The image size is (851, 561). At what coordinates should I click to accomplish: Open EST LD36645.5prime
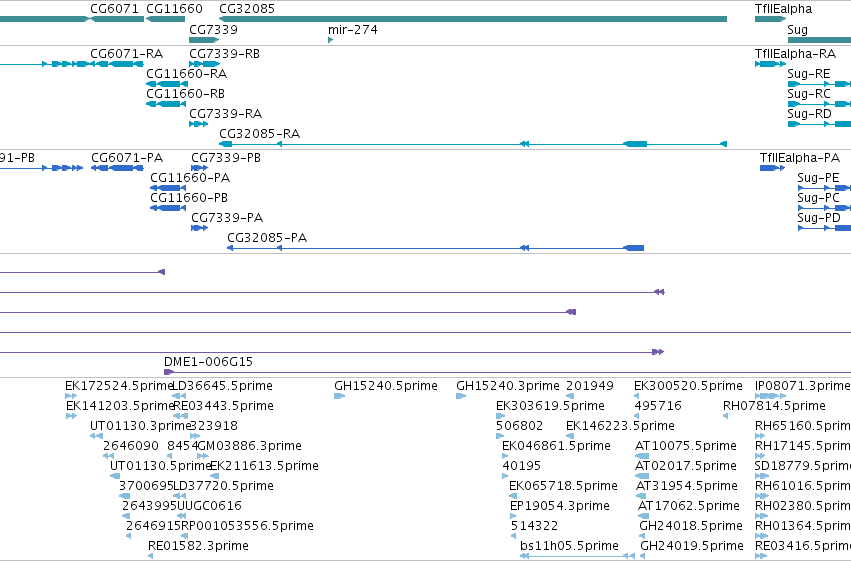222,386
